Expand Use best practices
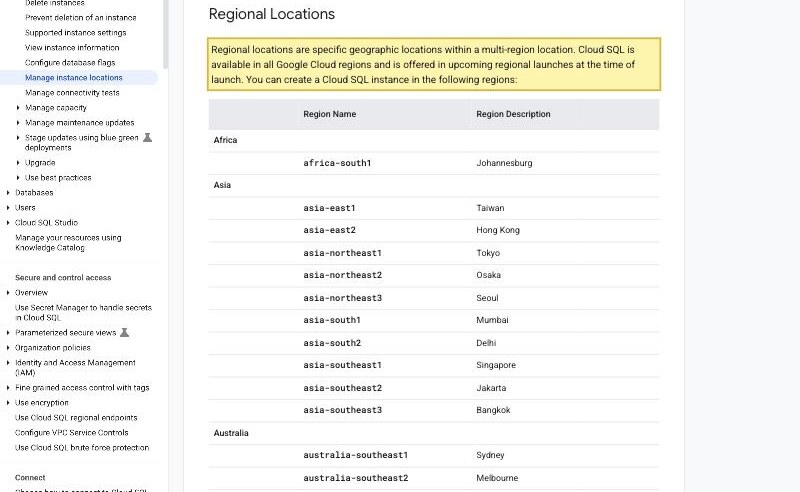 coord(18,178)
